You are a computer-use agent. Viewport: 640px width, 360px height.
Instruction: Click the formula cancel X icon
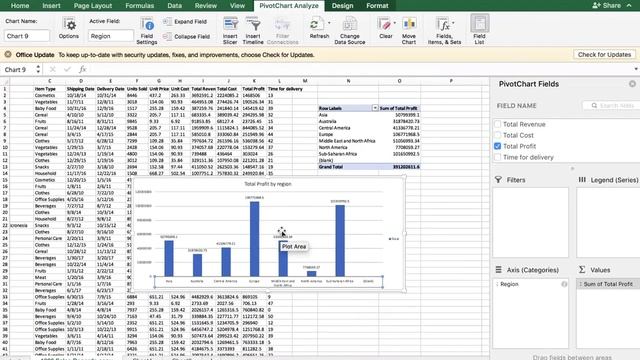[52, 69]
